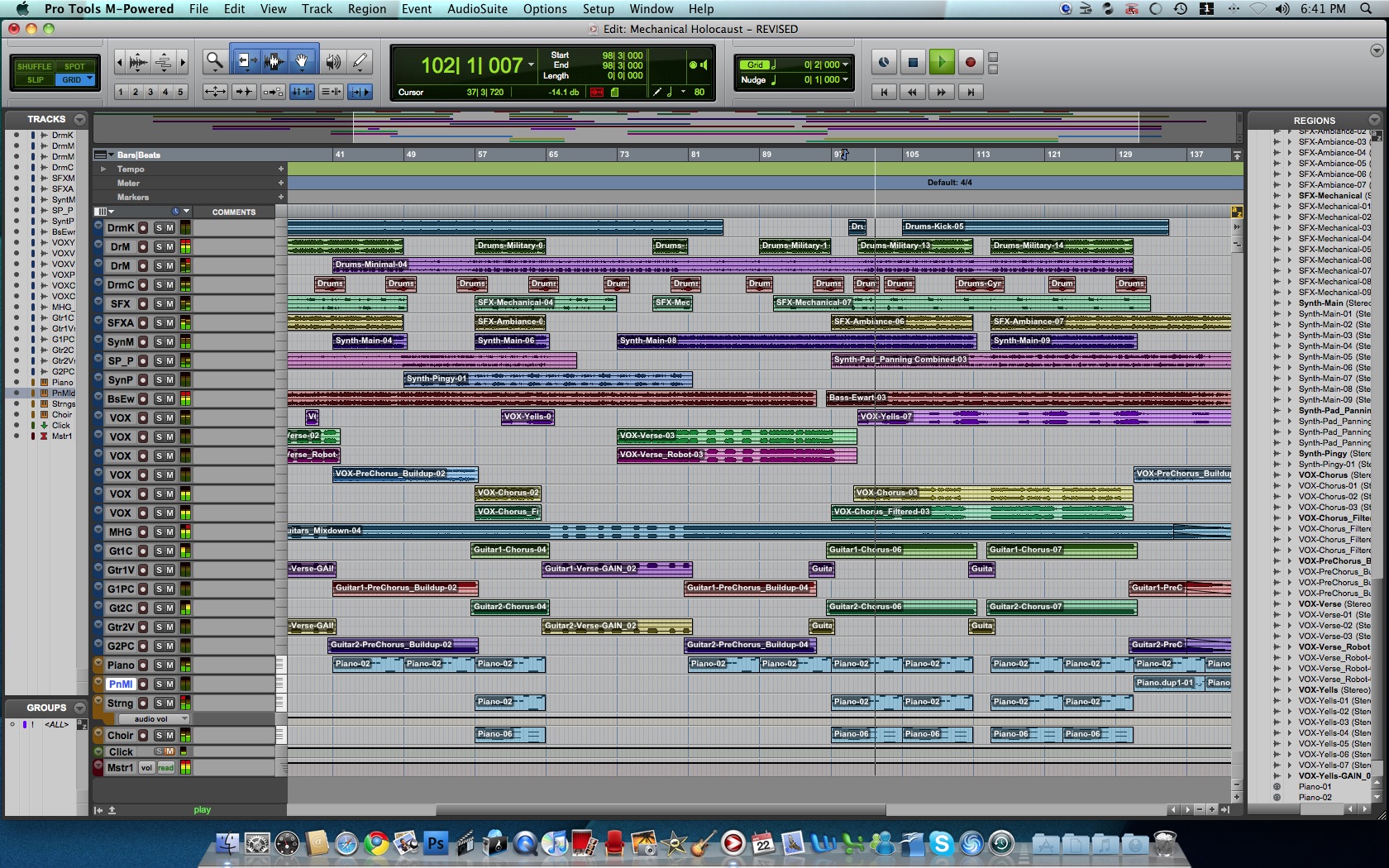Select the Zoomer magnifying glass tool

tap(215, 61)
